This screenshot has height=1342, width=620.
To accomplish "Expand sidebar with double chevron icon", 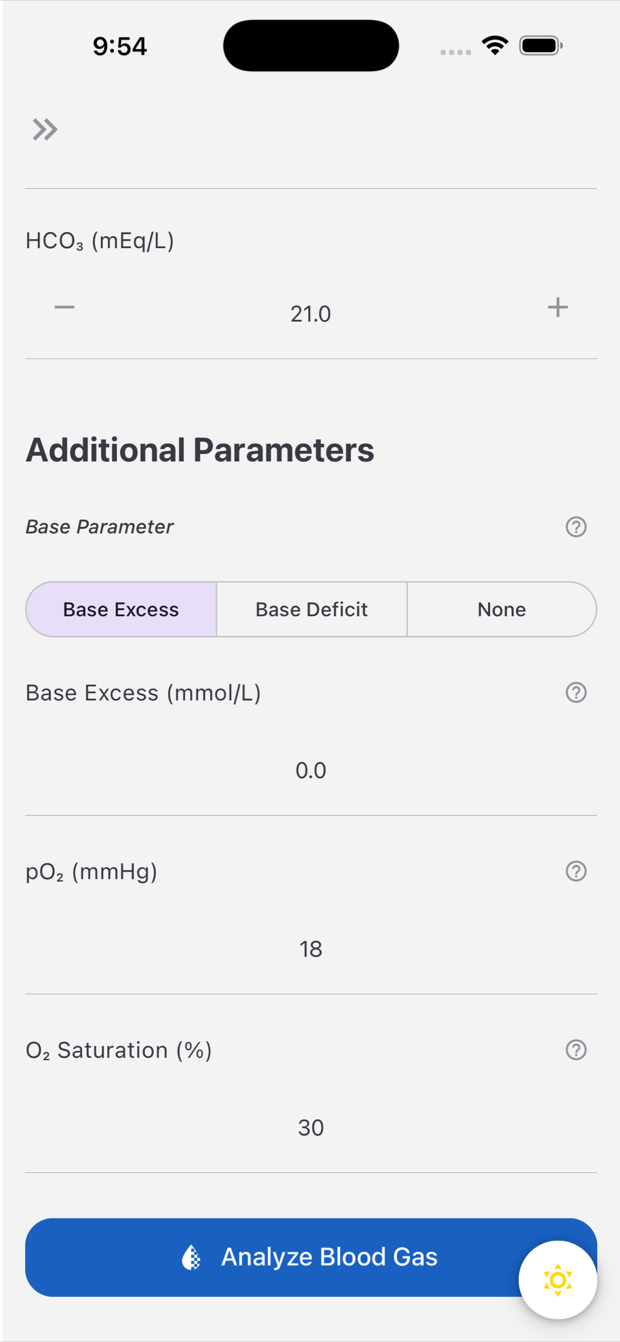I will tap(45, 129).
